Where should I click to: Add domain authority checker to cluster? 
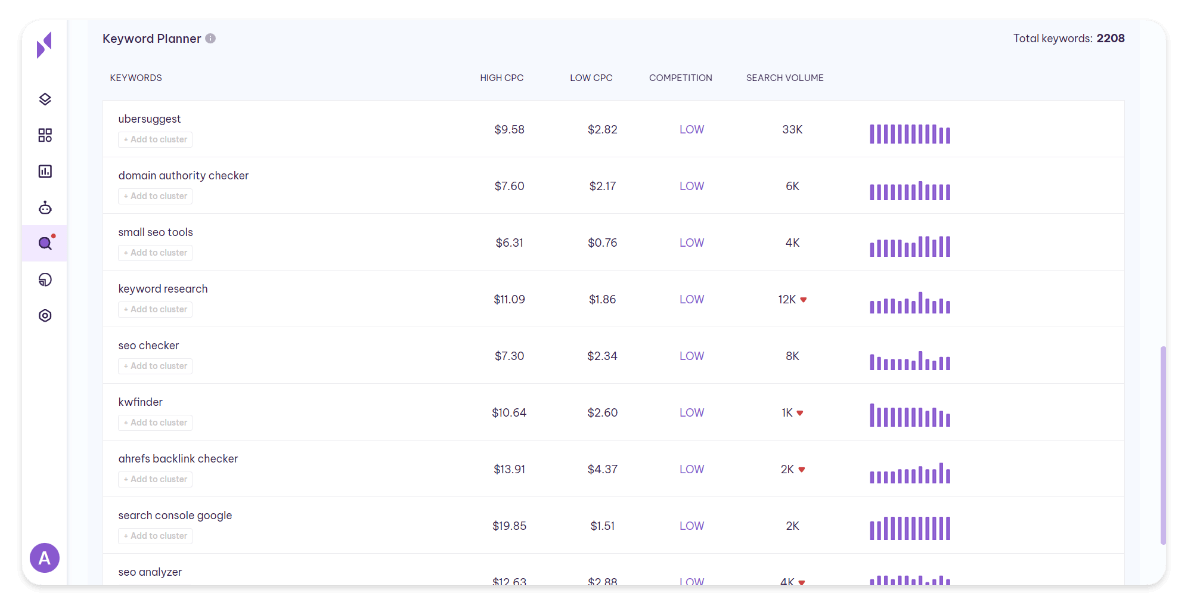155,196
